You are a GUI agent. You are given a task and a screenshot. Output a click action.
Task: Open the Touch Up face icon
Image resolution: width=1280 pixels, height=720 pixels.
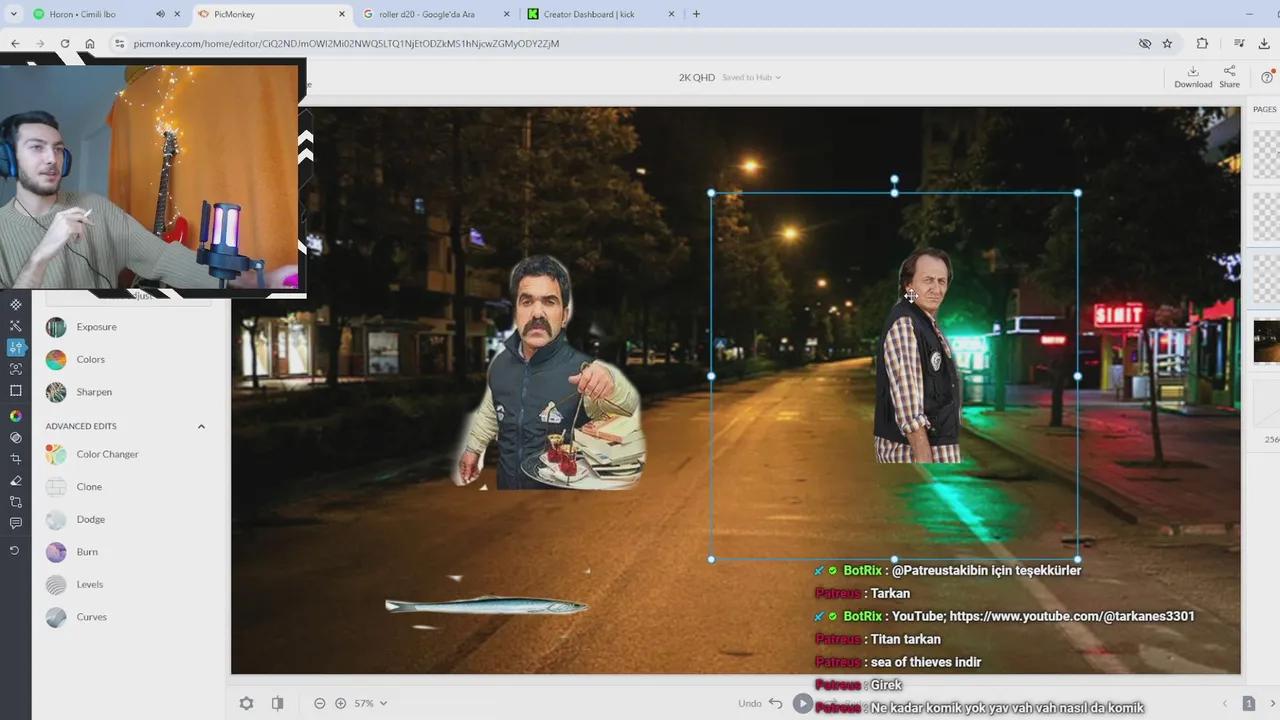(x=15, y=369)
